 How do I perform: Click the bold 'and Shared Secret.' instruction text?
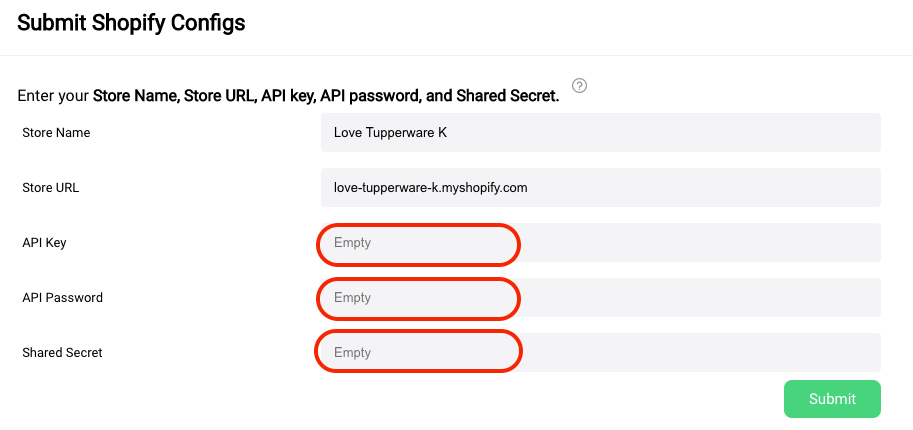(493, 96)
